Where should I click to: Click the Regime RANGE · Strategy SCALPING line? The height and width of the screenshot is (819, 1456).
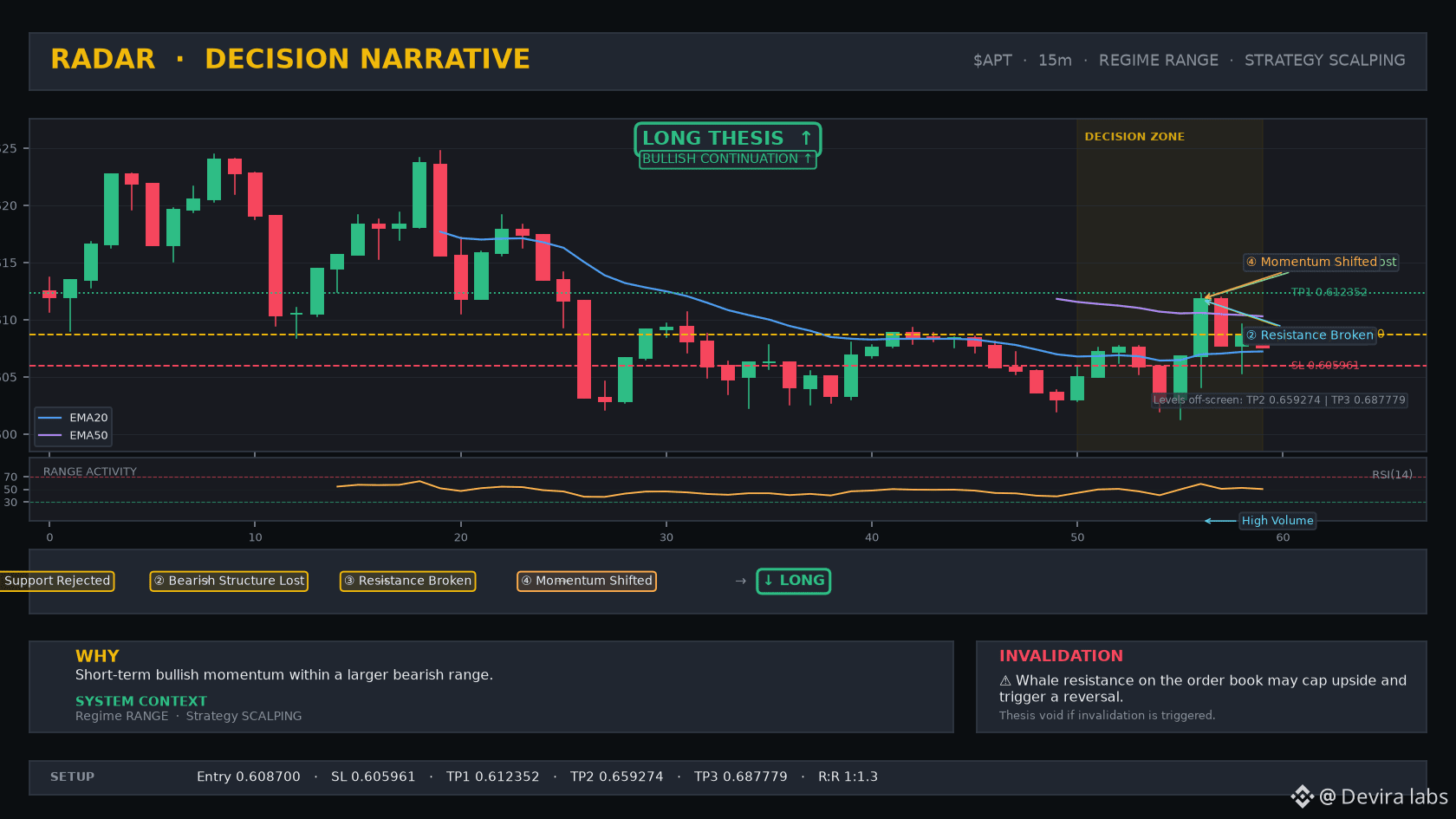tap(189, 716)
